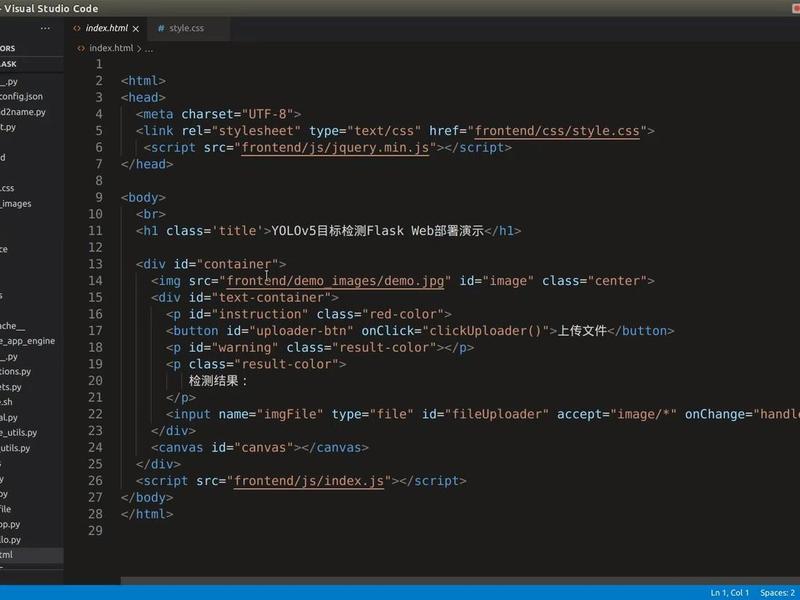Open the file ending in ets.py
Image resolution: width=800 pixels, height=600 pixels.
(x=11, y=387)
